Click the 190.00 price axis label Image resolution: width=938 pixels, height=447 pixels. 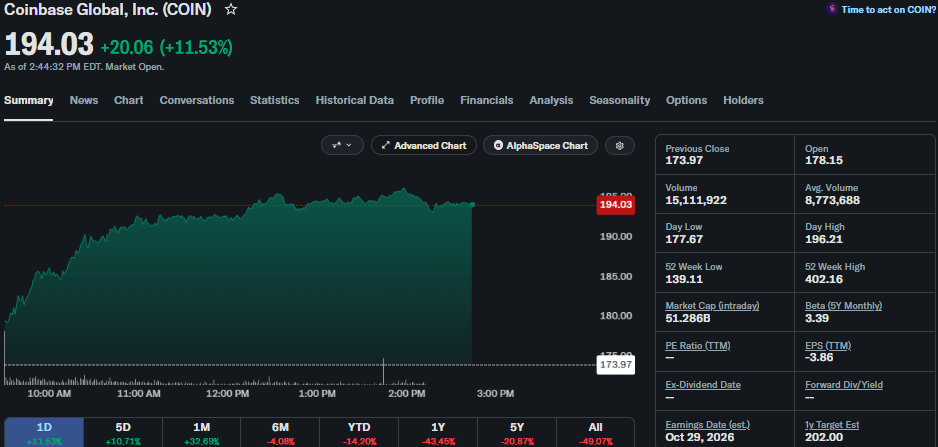click(616, 236)
